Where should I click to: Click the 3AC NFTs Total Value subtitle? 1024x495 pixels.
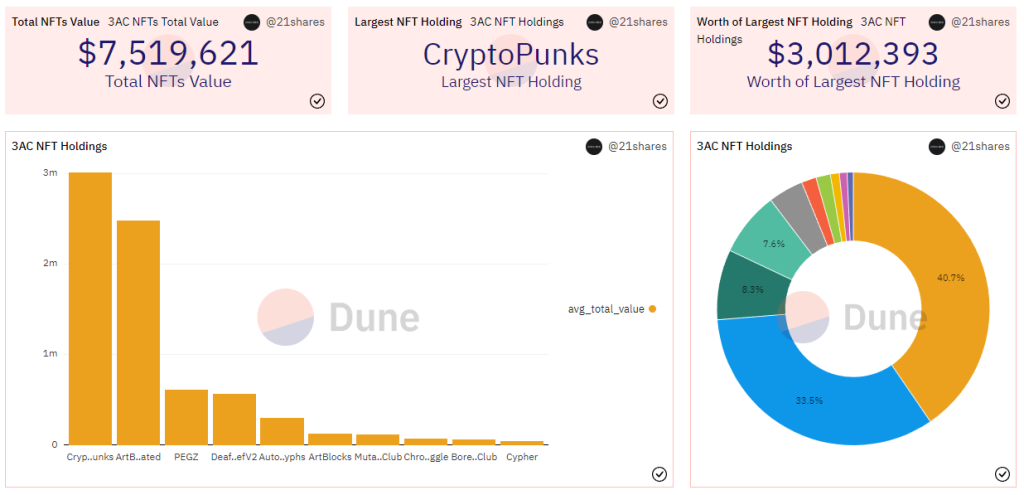pyautogui.click(x=163, y=22)
